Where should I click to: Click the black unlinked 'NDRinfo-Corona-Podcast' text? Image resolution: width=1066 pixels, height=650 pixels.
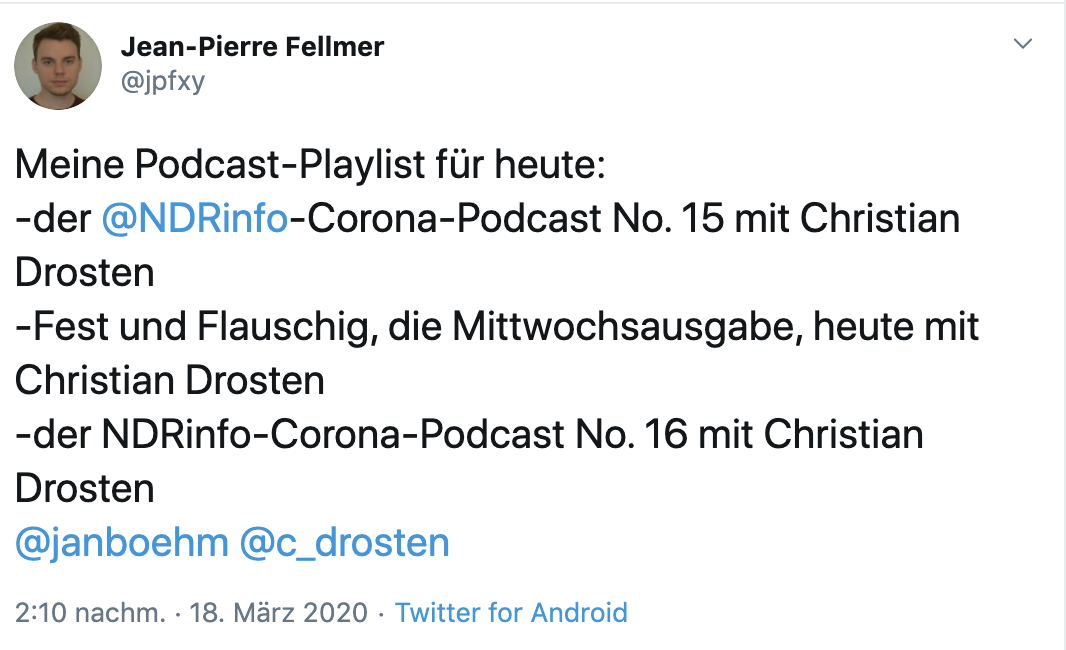tap(337, 435)
